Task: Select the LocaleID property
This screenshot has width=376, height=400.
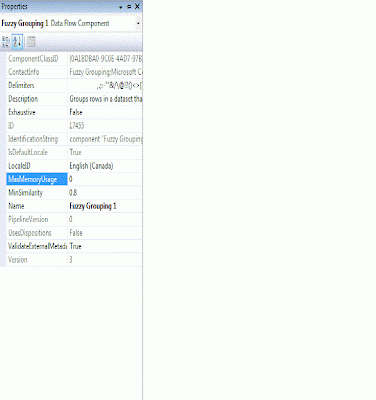Action: [19, 166]
